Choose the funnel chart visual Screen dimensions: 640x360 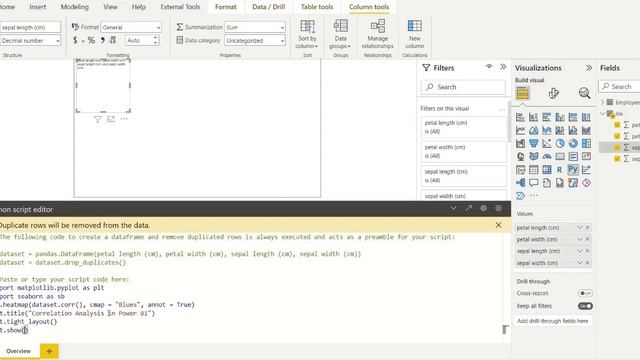click(x=533, y=144)
